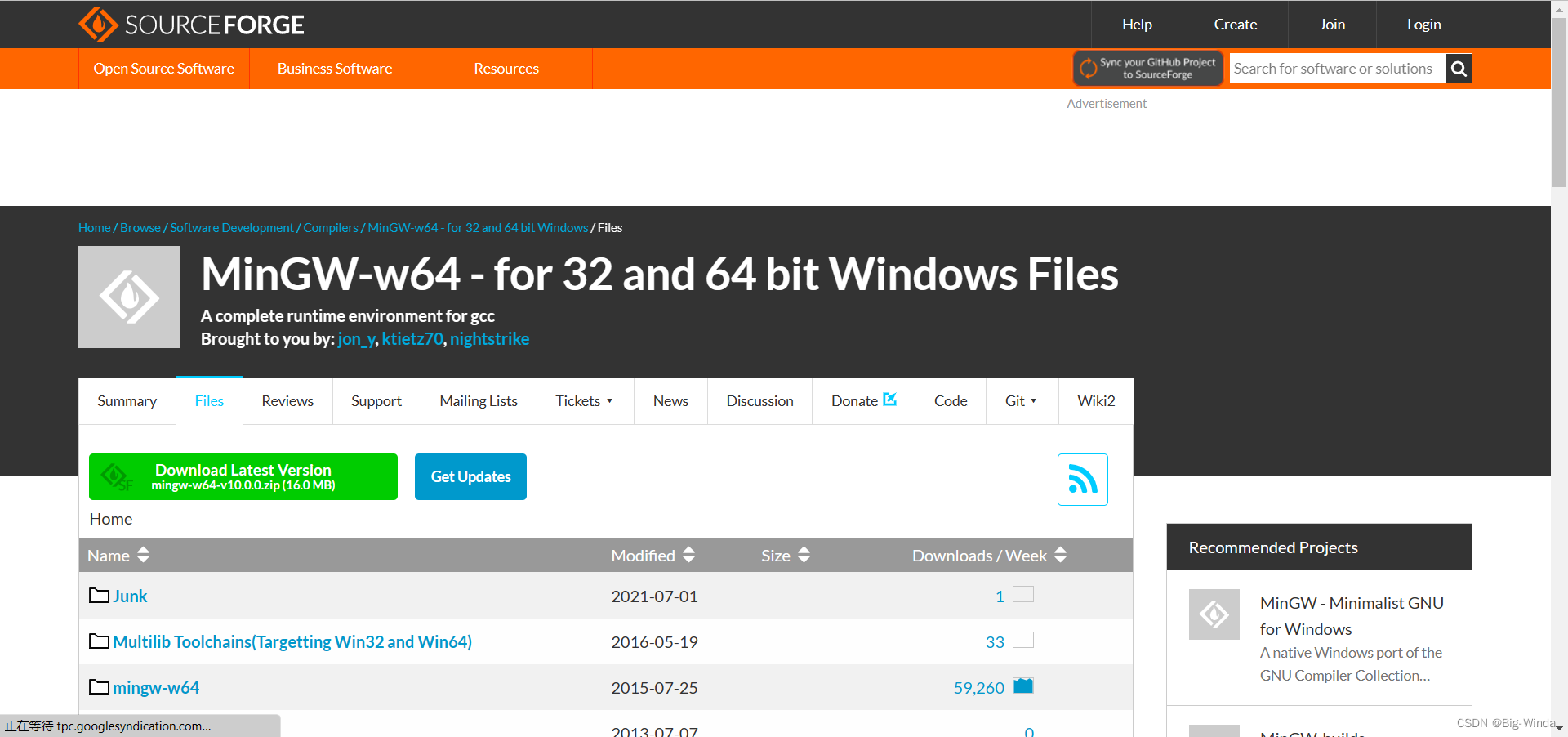Switch to the Summary tab
This screenshot has width=1568, height=737.
coord(127,401)
